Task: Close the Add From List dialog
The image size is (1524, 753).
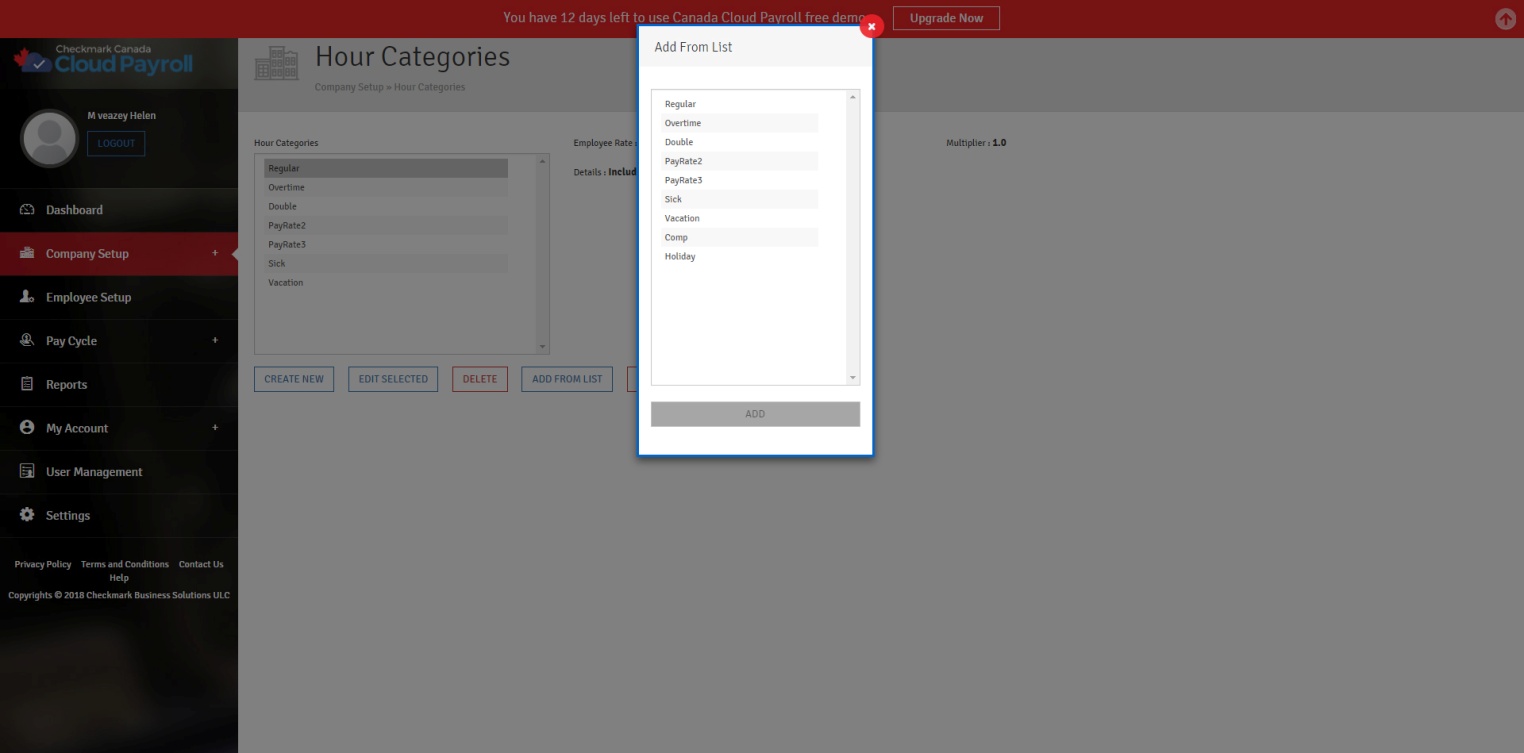Action: (871, 27)
